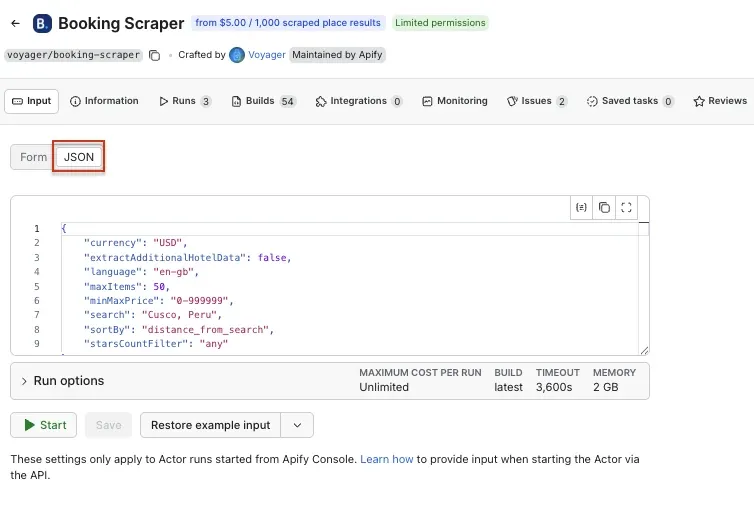Click the "distance_from_search" sortBy value

pyautogui.click(x=205, y=330)
